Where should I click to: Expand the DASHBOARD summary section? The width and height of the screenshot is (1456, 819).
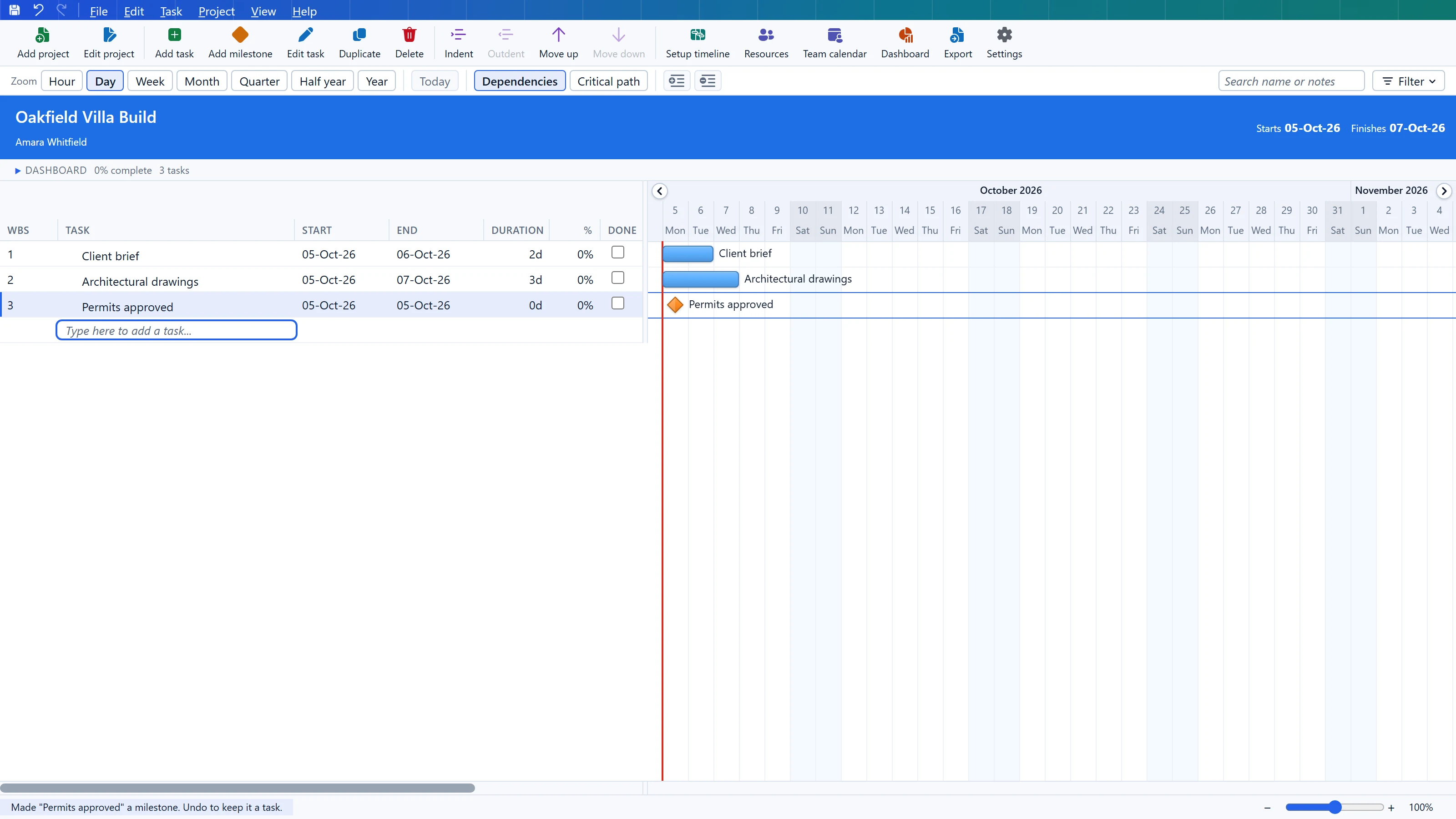tap(18, 171)
